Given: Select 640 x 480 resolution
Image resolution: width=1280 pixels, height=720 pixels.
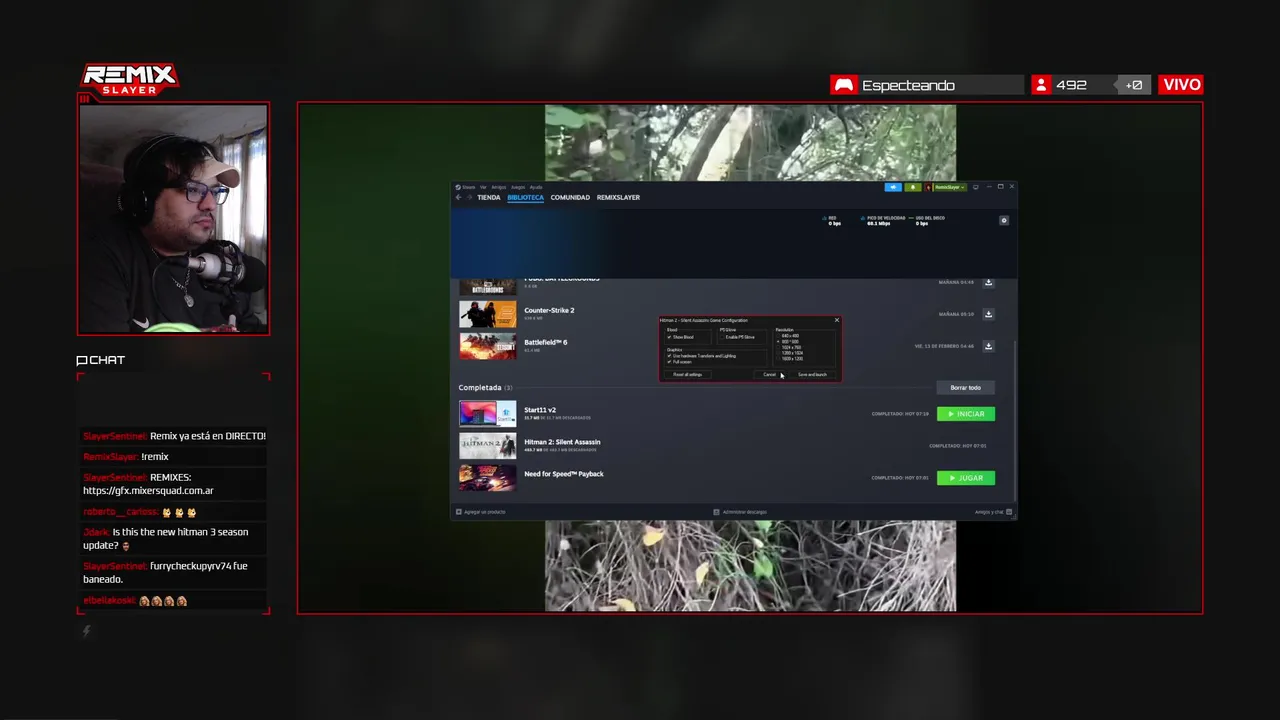Looking at the screenshot, I should [790, 336].
